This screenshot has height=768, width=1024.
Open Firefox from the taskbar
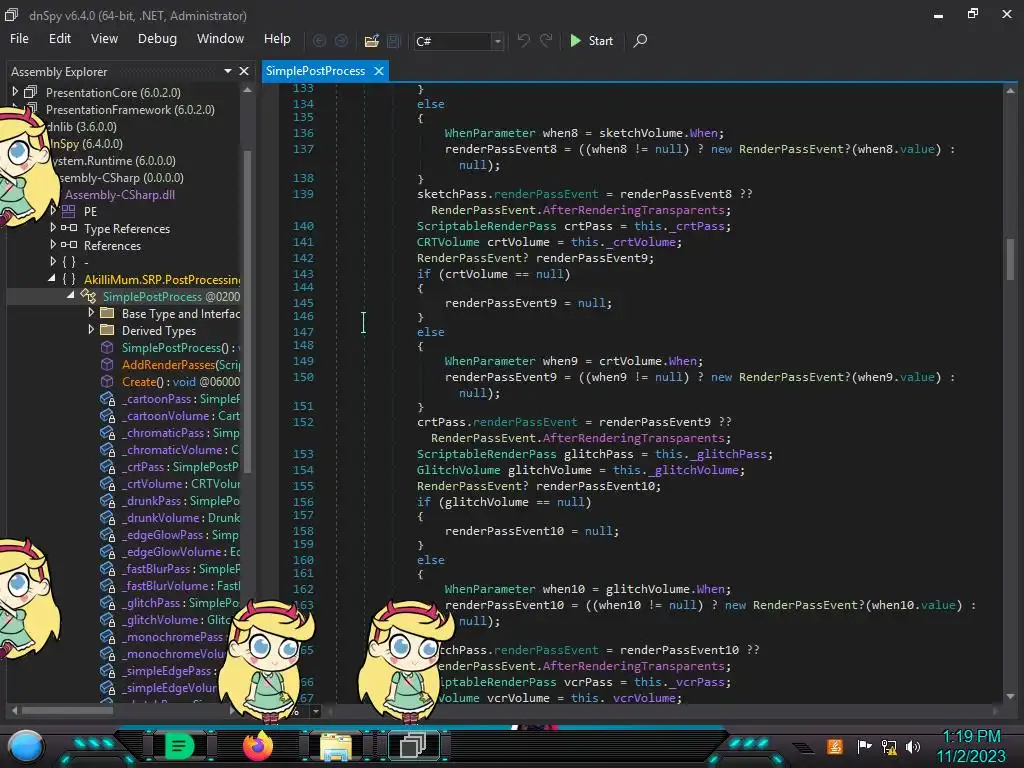click(x=257, y=746)
